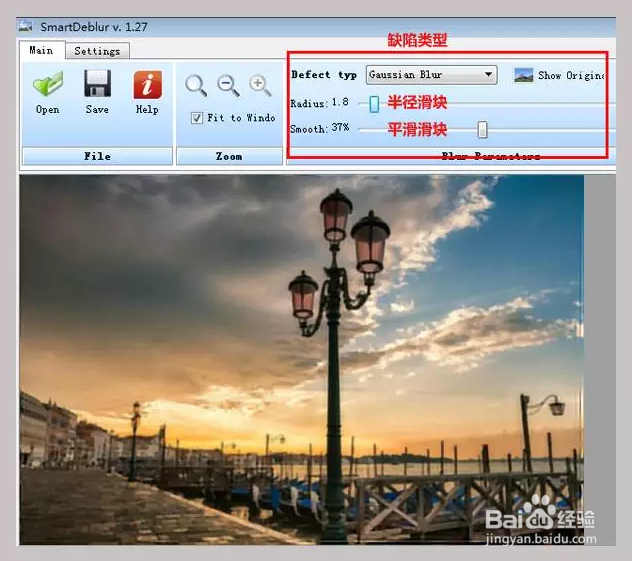Click the SmartDeblur v. 1.27 title text

tap(94, 27)
